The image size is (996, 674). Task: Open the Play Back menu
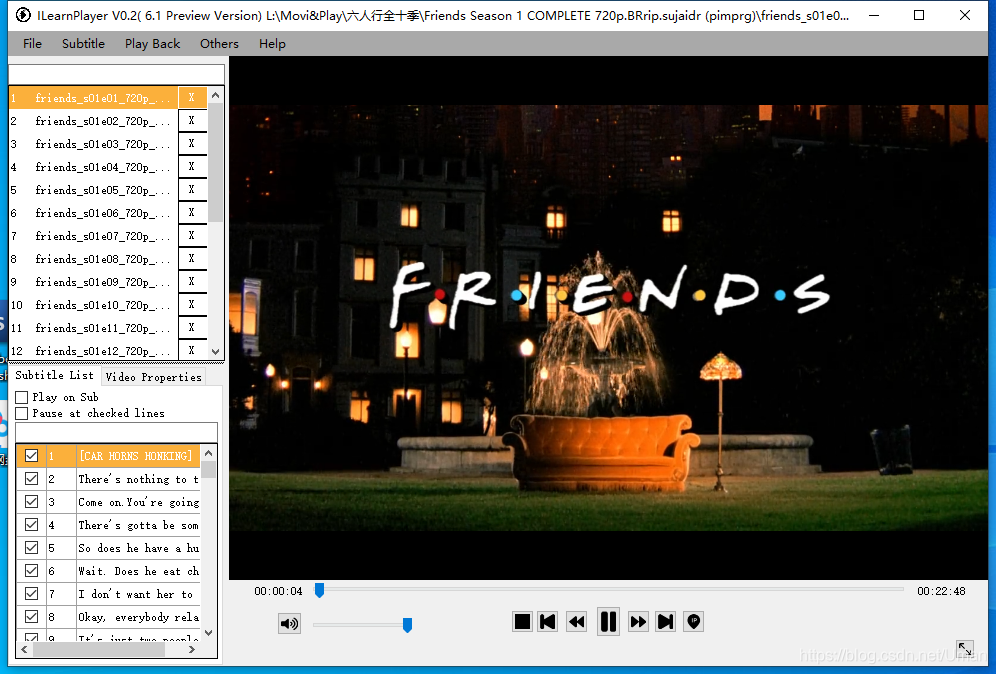pos(152,44)
